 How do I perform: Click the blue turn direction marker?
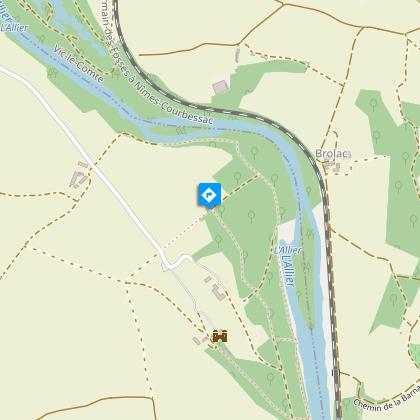(x=210, y=195)
